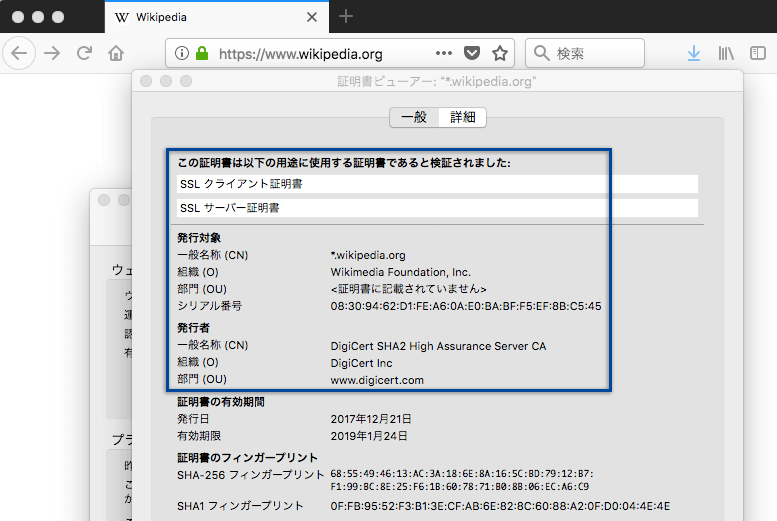Click <証明書に記載されていません> OU value
This screenshot has height=521, width=777.
pos(408,289)
